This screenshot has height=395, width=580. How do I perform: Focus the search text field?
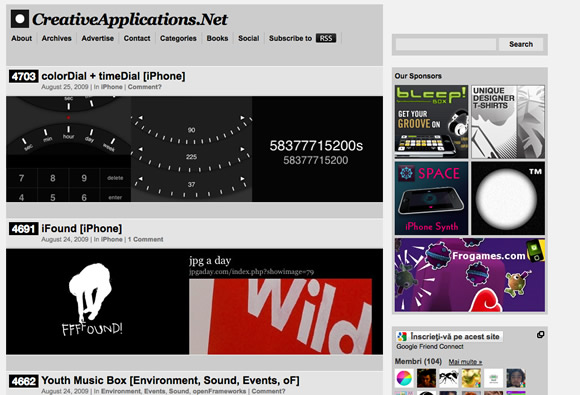tap(446, 44)
